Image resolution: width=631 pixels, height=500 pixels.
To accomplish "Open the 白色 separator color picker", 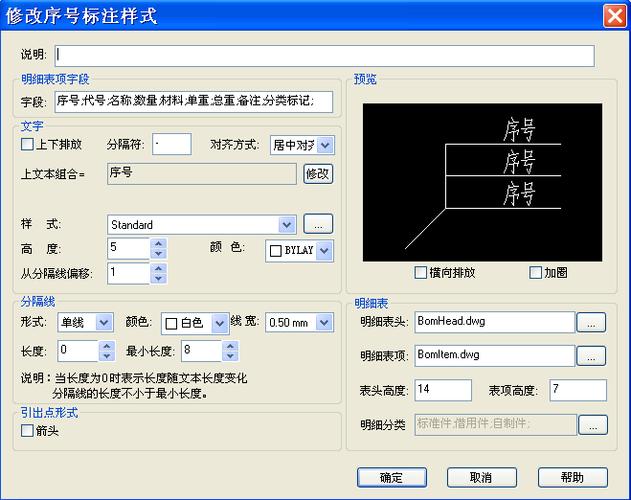I will point(219,322).
